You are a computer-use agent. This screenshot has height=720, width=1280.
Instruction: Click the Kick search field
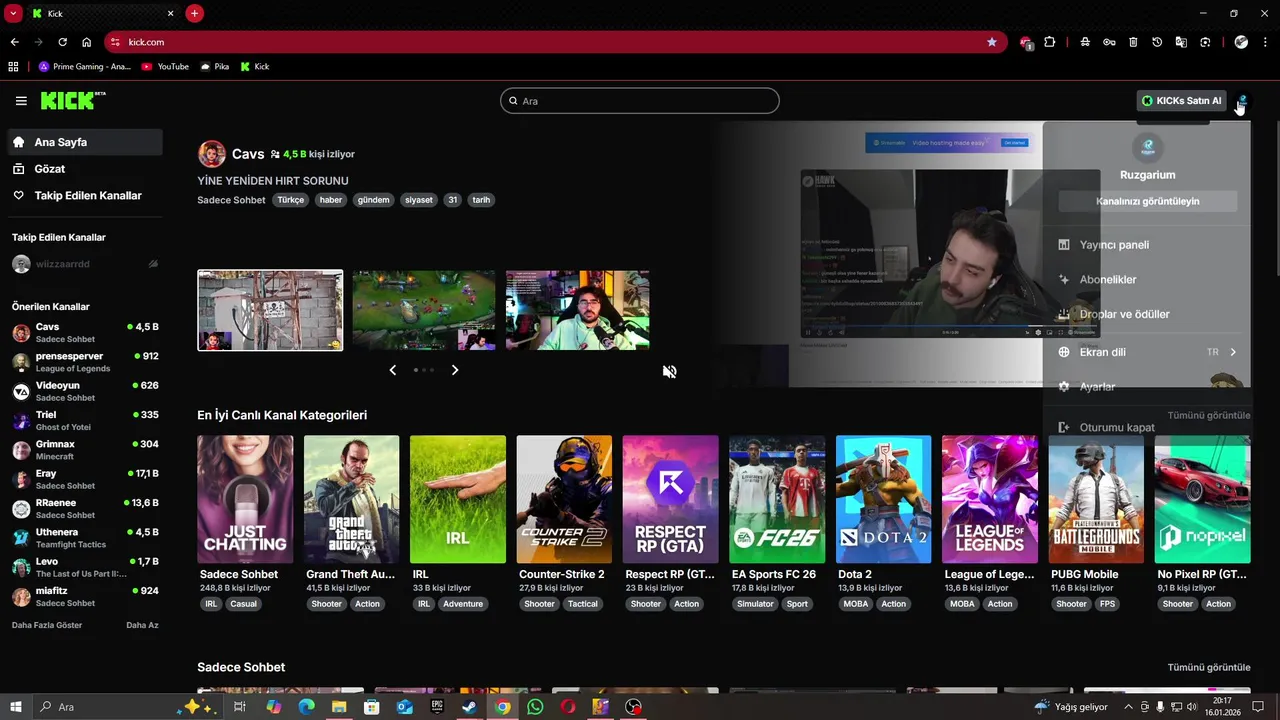pos(639,101)
